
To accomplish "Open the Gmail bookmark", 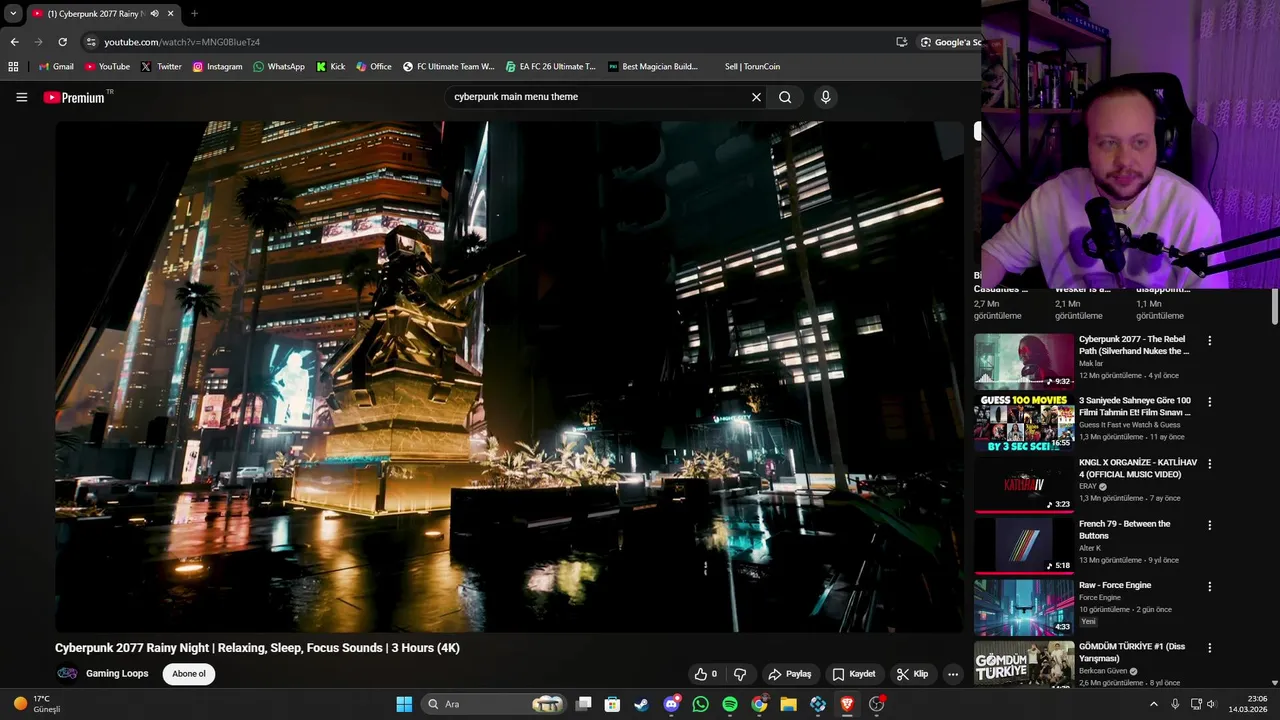I will [x=56, y=67].
